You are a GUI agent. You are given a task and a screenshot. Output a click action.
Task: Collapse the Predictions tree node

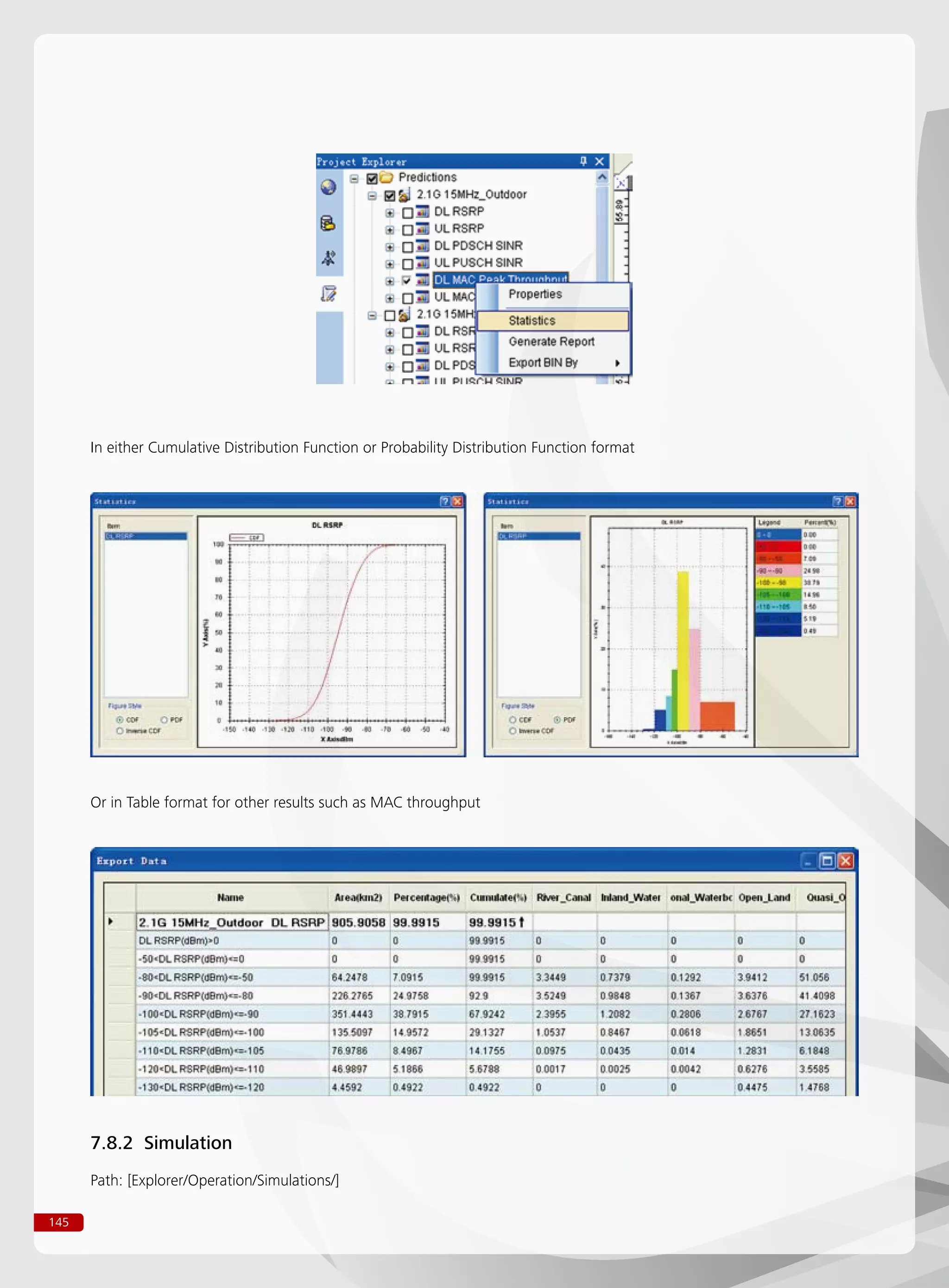pyautogui.click(x=354, y=178)
